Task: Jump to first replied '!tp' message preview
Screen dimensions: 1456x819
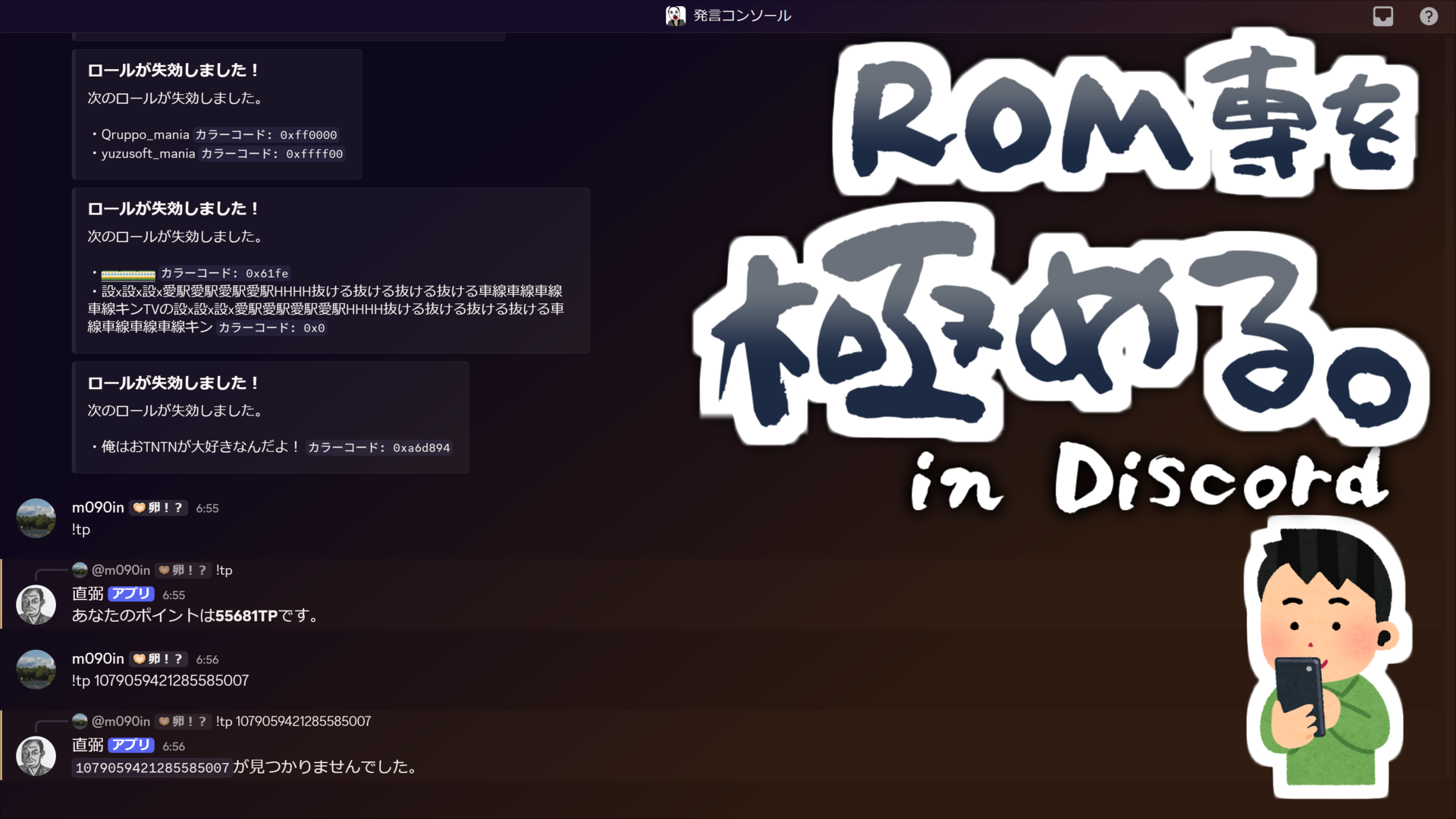Action: [224, 570]
